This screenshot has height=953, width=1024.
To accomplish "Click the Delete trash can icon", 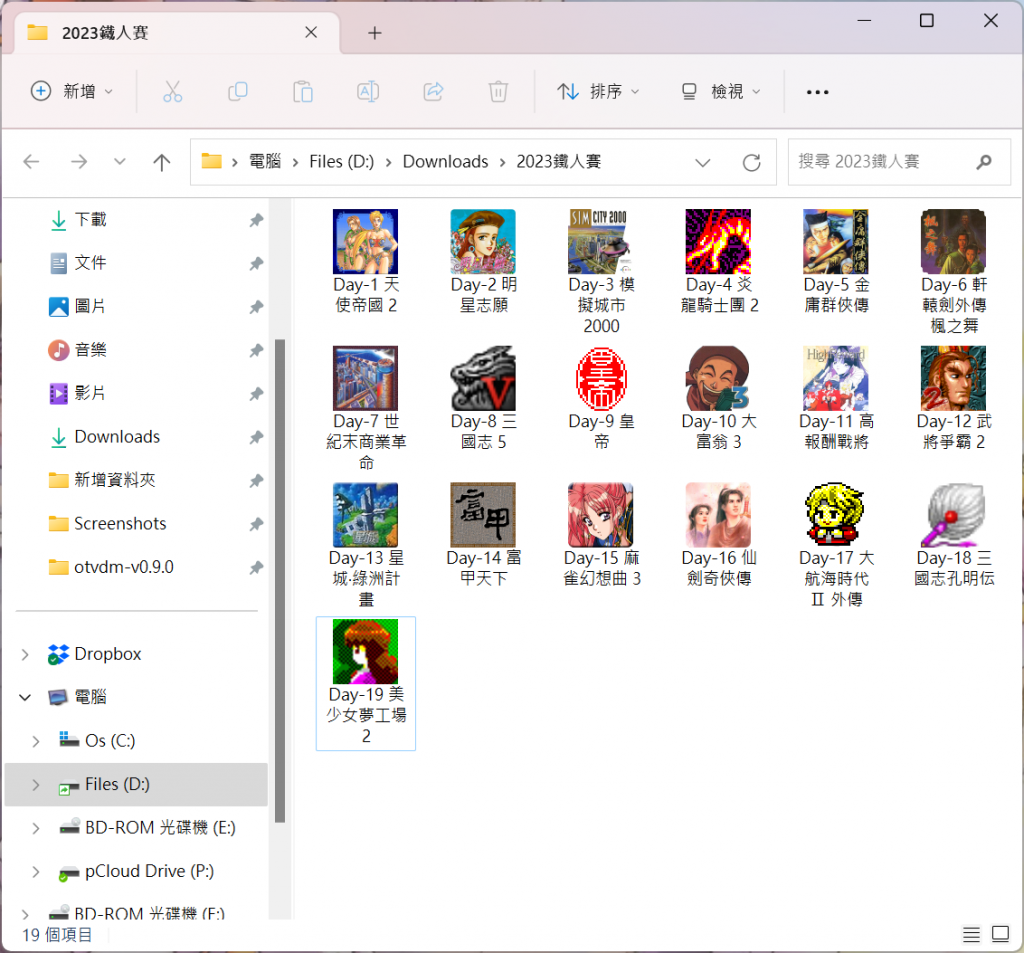I will pos(498,91).
